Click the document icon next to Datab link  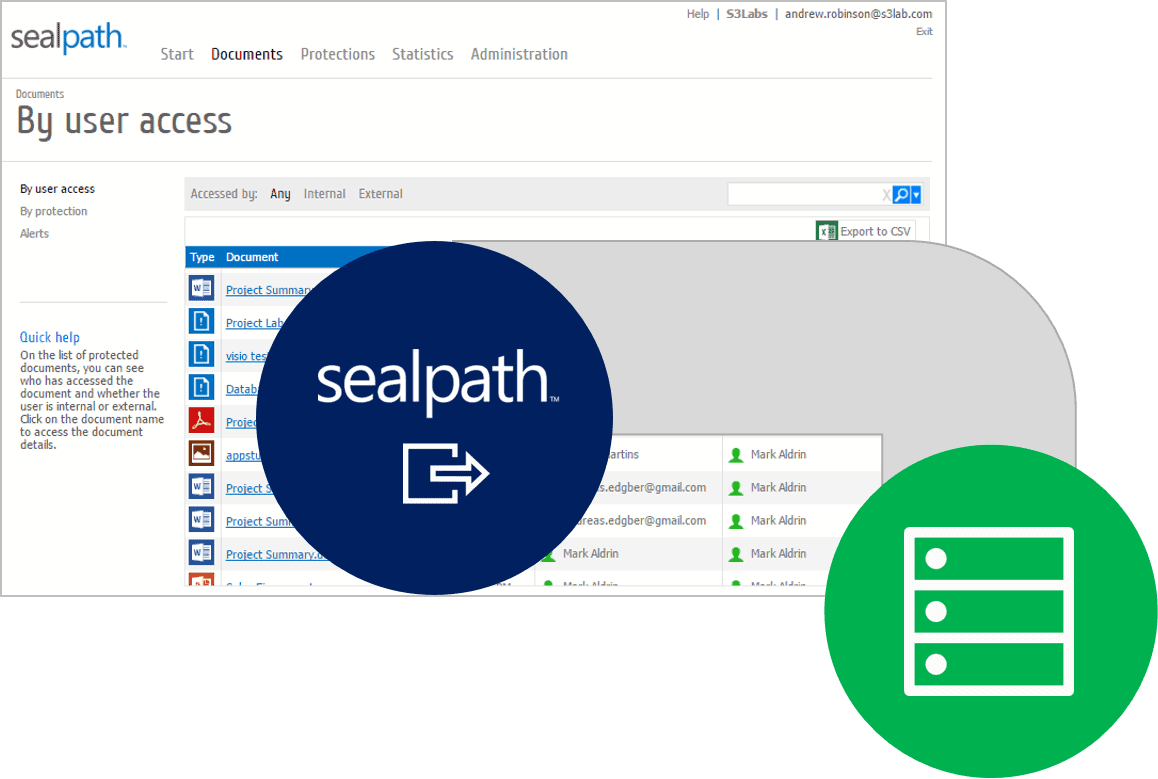click(201, 387)
